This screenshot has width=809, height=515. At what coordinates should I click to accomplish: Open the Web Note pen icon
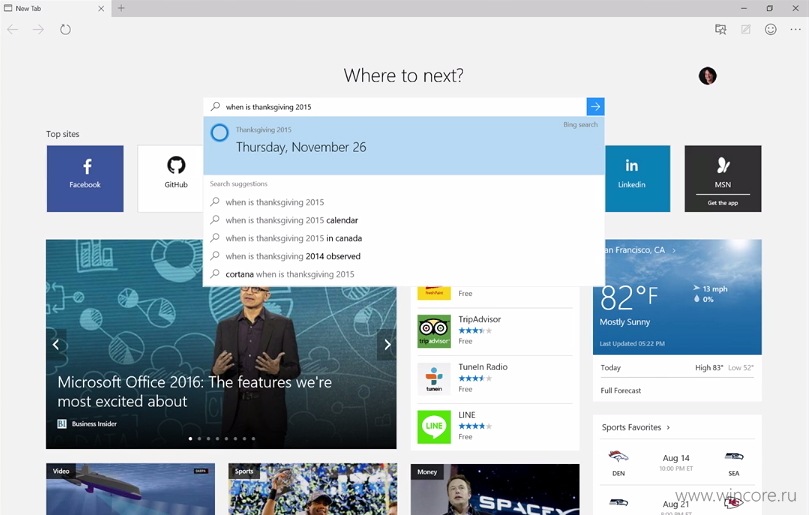[746, 29]
